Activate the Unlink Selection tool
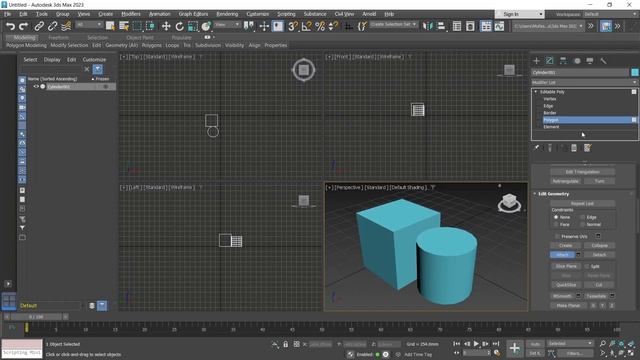The height and width of the screenshot is (360, 640). tap(52, 27)
